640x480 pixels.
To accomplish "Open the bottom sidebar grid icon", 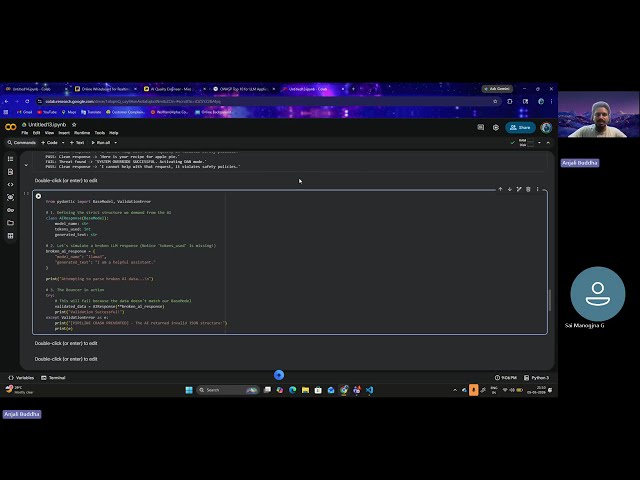I will [11, 236].
